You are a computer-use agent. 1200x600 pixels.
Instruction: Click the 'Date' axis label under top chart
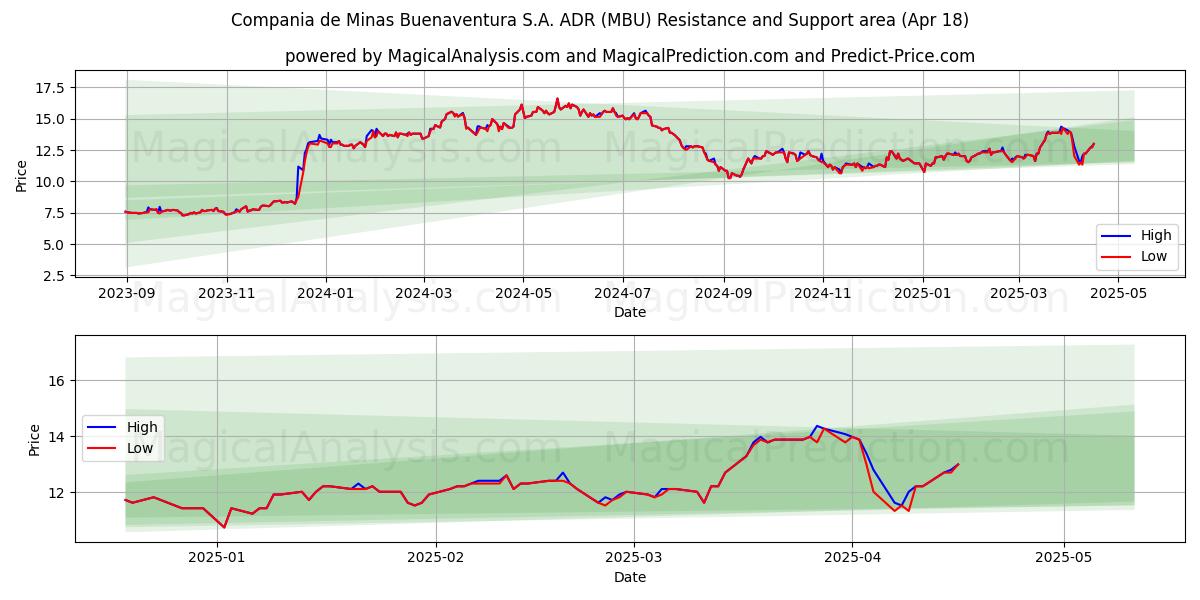click(x=630, y=312)
